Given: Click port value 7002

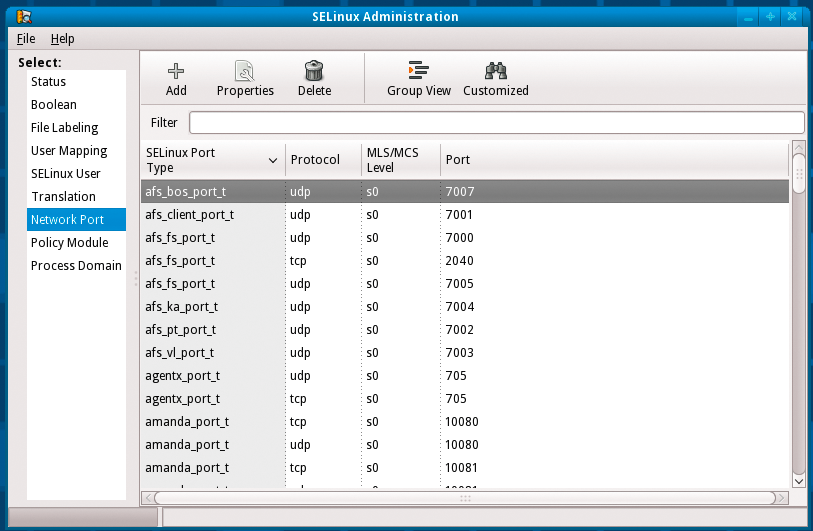Looking at the screenshot, I should (x=459, y=329).
